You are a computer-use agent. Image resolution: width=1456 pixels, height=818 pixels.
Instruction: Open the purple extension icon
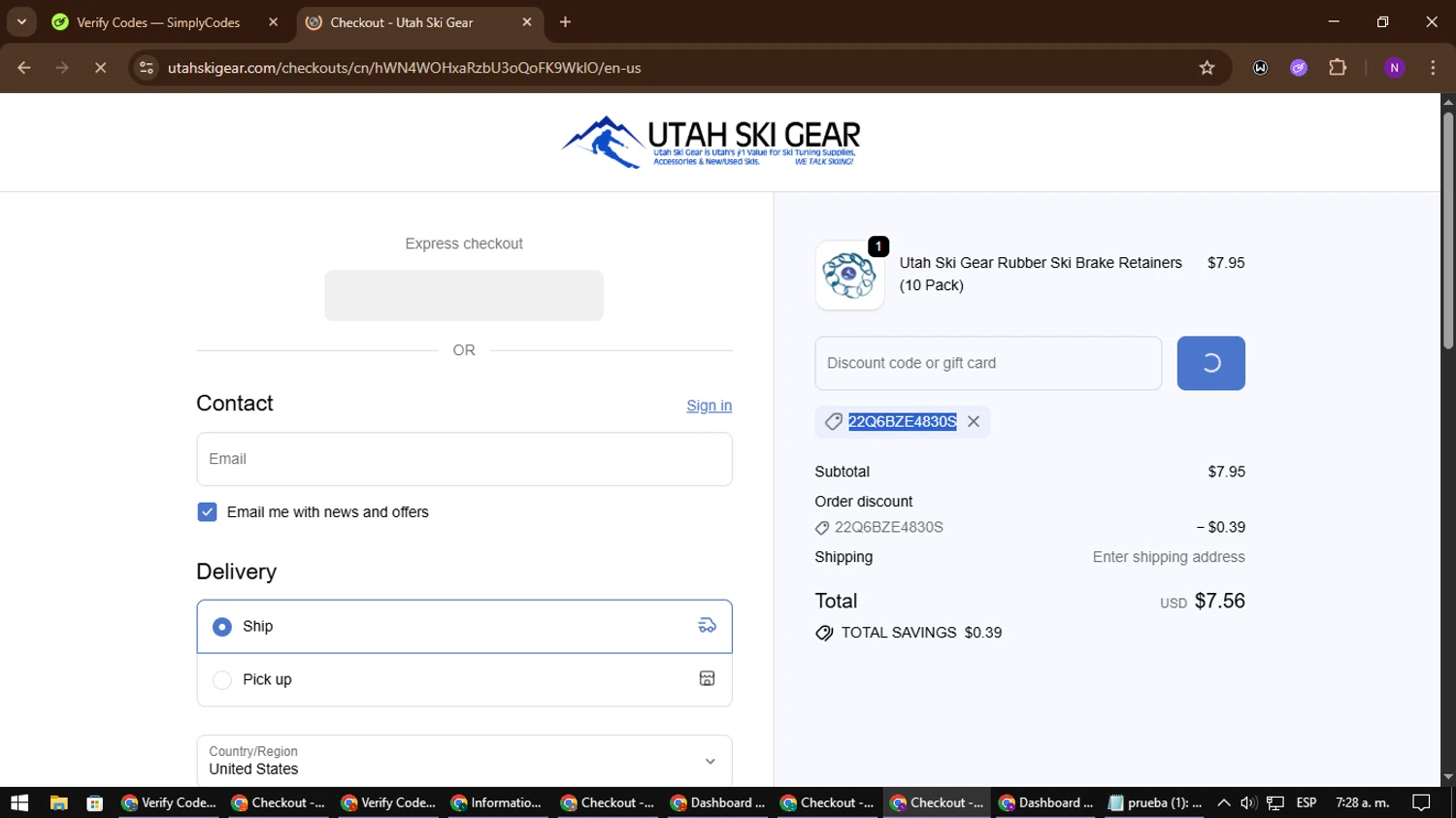click(1299, 68)
